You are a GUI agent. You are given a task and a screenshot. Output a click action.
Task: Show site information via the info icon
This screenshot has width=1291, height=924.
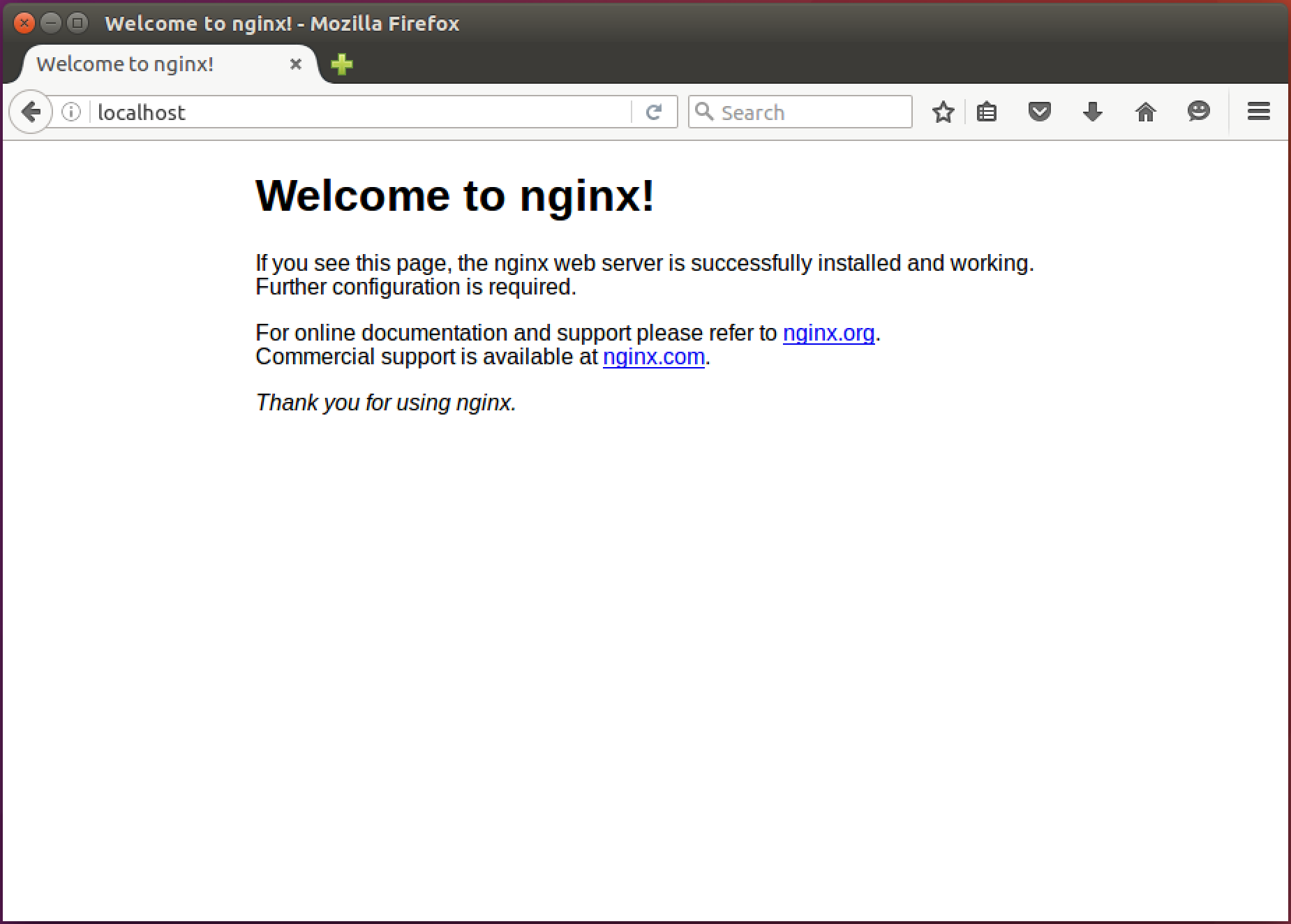[71, 112]
